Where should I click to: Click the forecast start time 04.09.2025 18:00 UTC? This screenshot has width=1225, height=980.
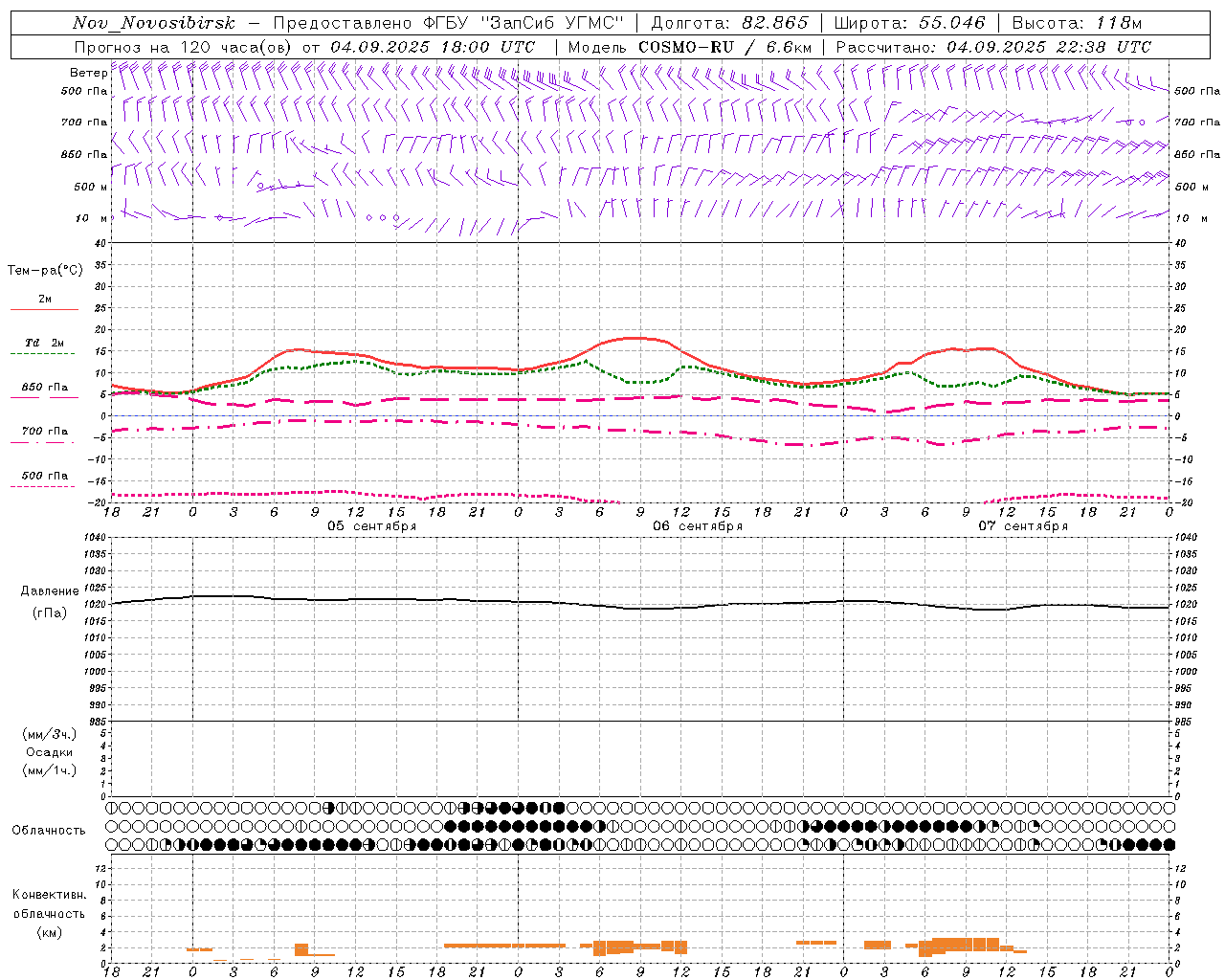[433, 47]
